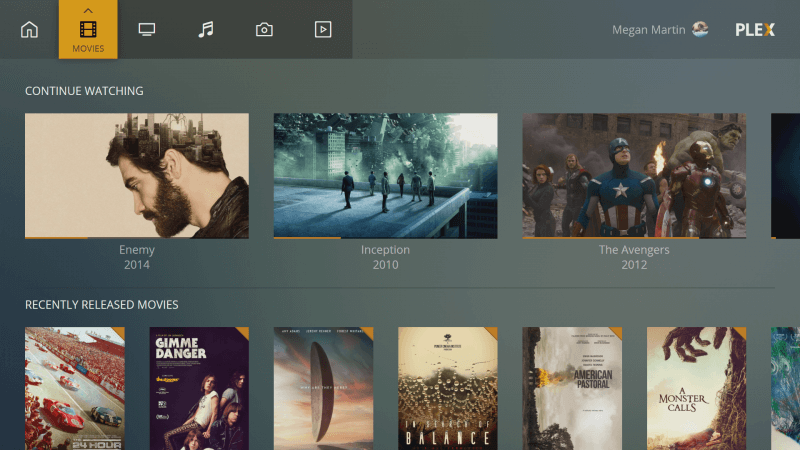Open the Videos play icon
The height and width of the screenshot is (450, 800).
323,30
